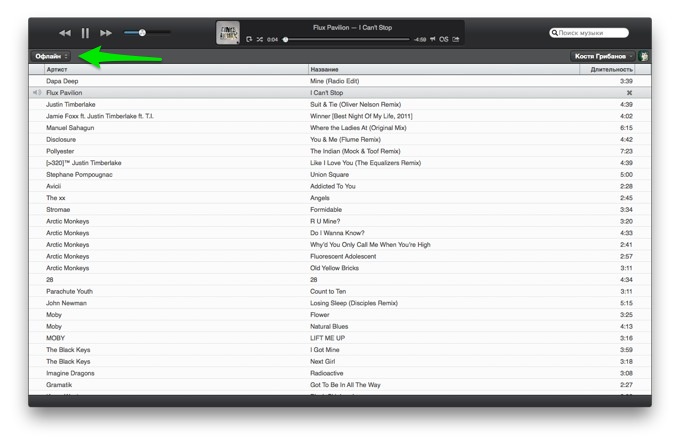Adjust the volume slider
The width and height of the screenshot is (680, 446).
click(x=147, y=33)
